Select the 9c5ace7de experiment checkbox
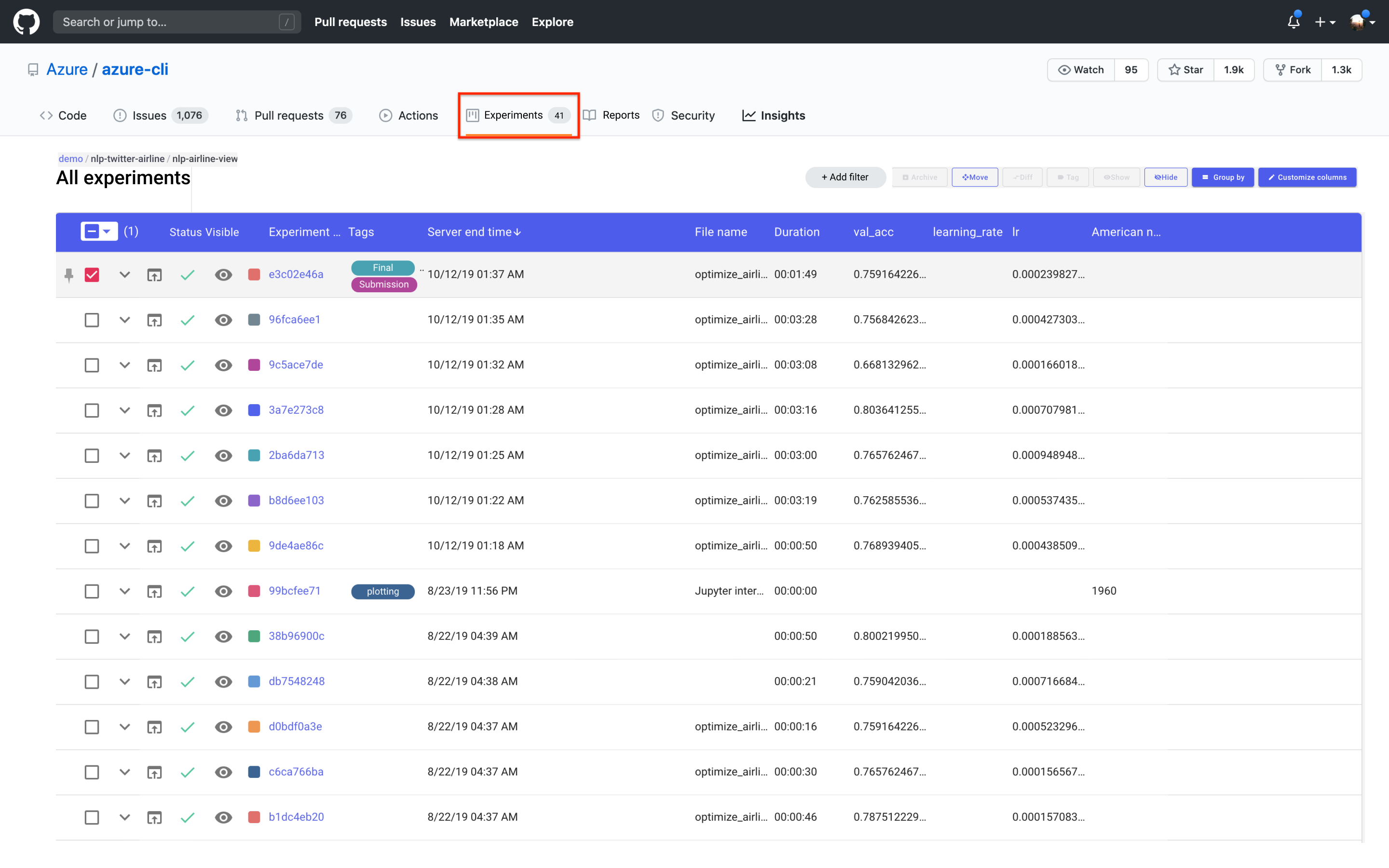Viewport: 1389px width, 868px height. pos(92,365)
